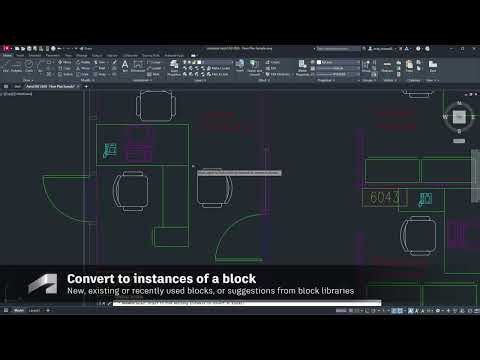Switch to the Annotate ribbon tab

click(x=35, y=55)
